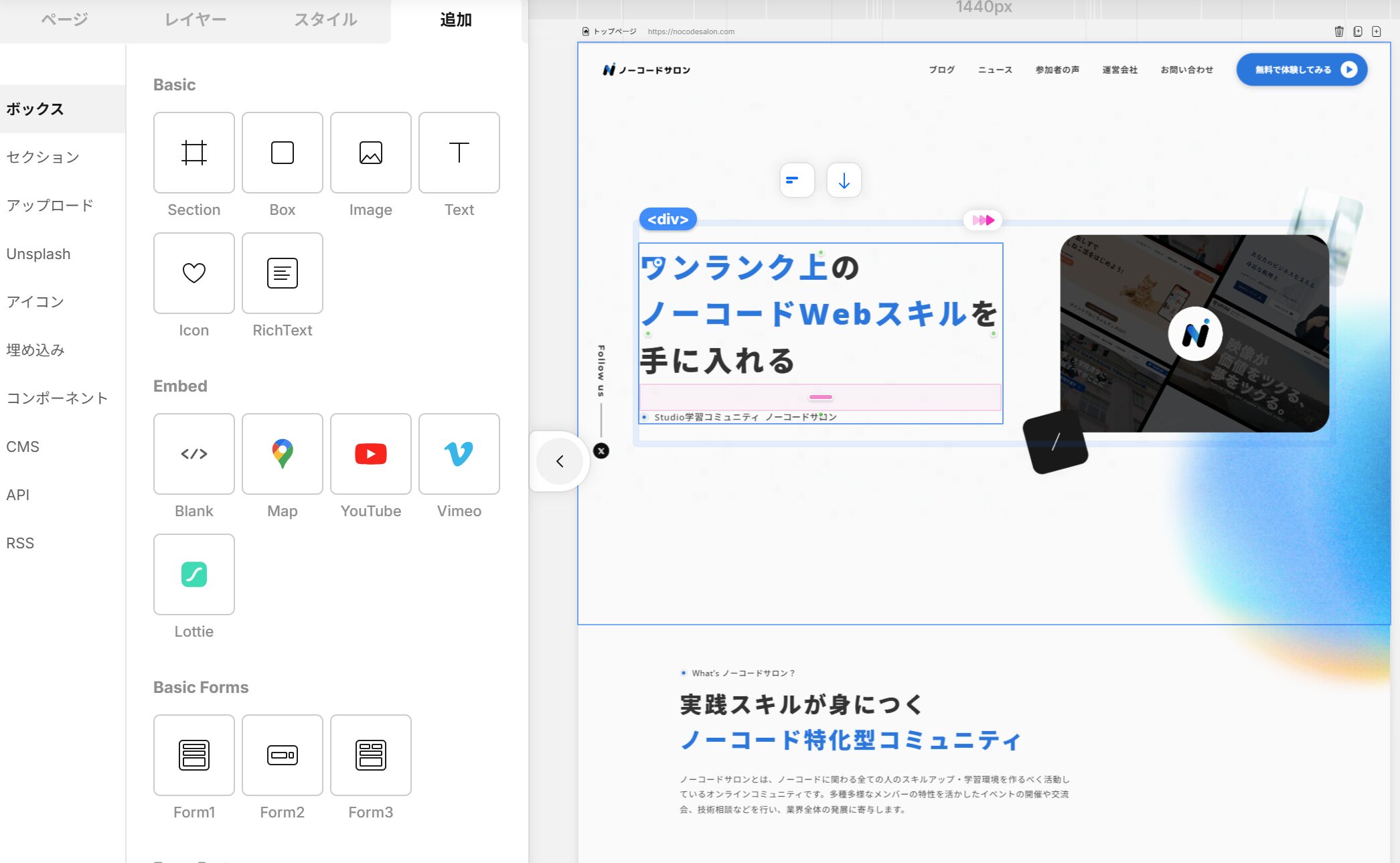This screenshot has height=863, width=1400.
Task: Expand the ボックス panel
Action: [36, 109]
